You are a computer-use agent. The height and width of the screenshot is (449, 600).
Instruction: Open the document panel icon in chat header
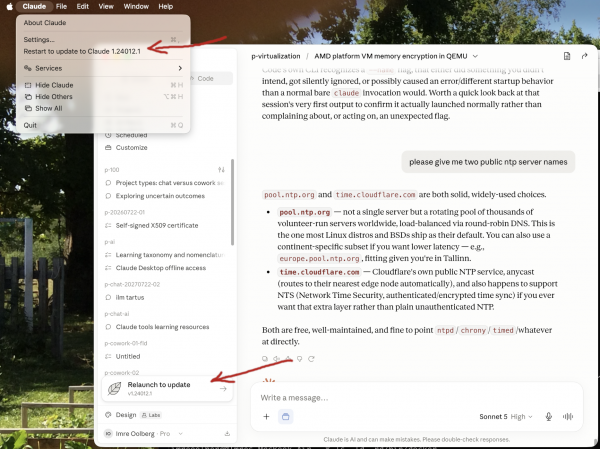tap(567, 56)
